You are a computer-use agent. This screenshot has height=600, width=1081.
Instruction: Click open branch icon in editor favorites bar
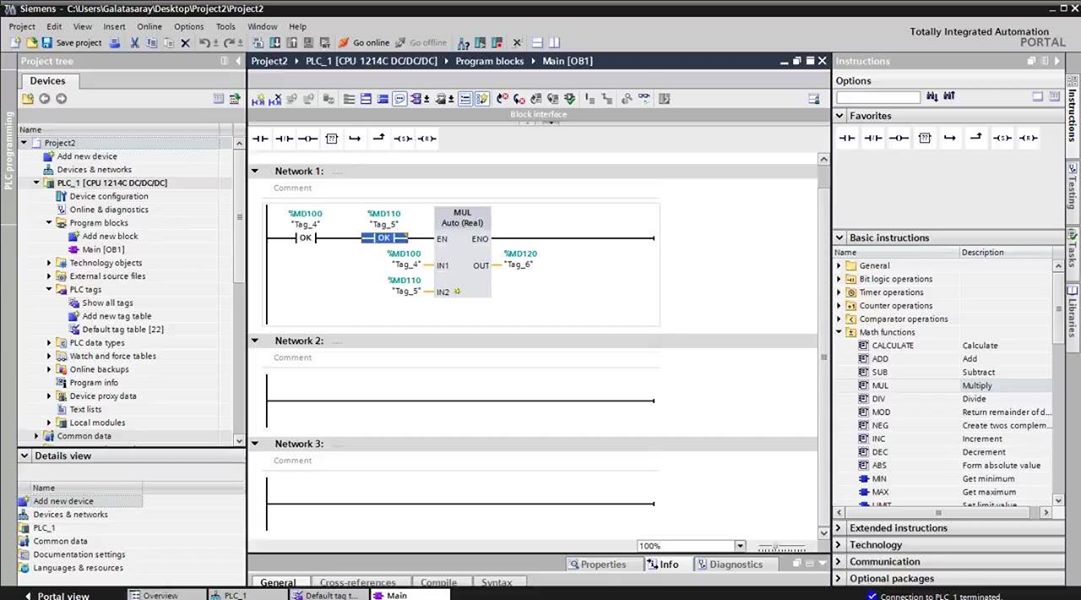pyautogui.click(x=355, y=139)
